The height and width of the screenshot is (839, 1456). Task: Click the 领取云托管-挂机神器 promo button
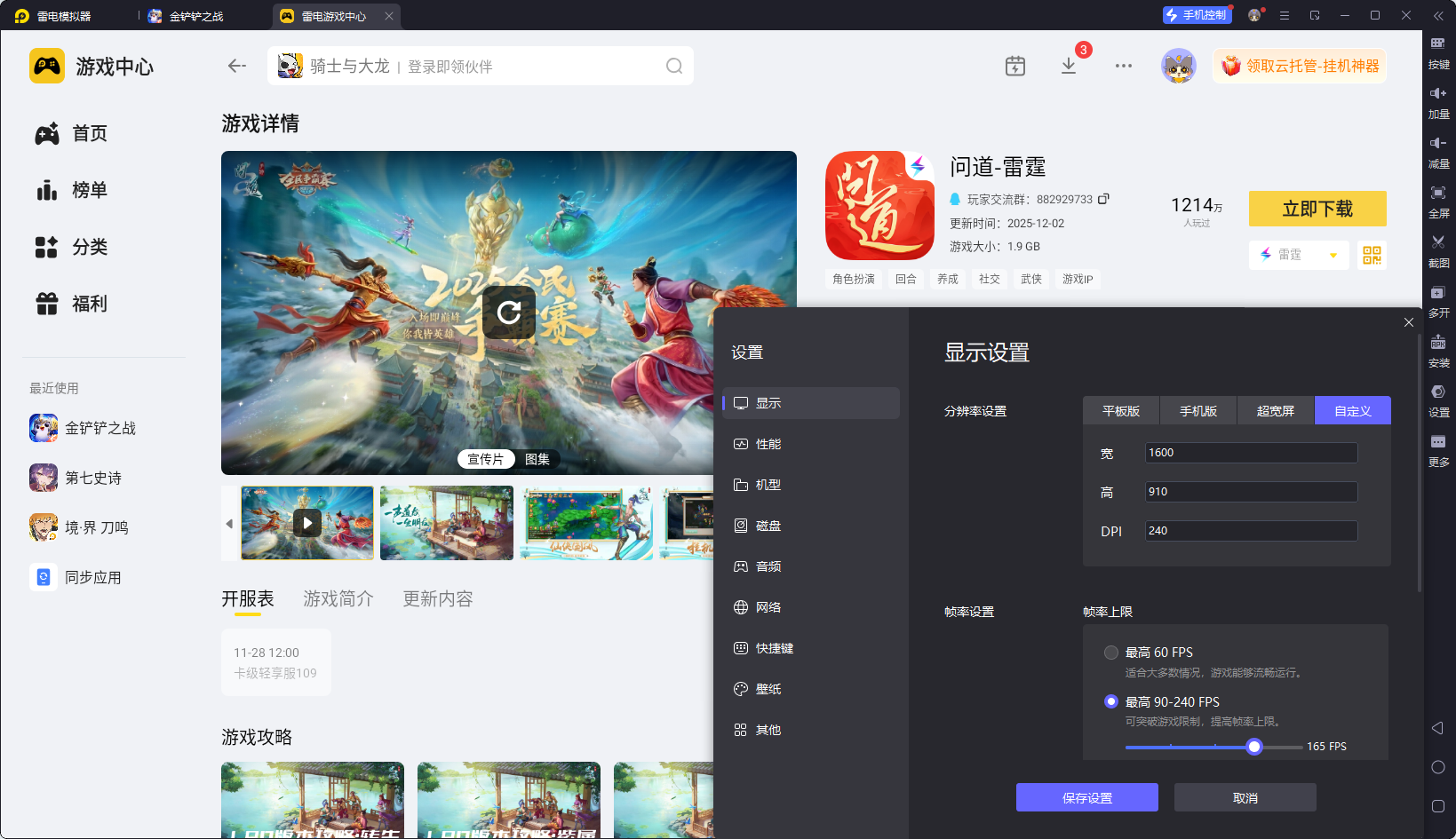[1300, 66]
